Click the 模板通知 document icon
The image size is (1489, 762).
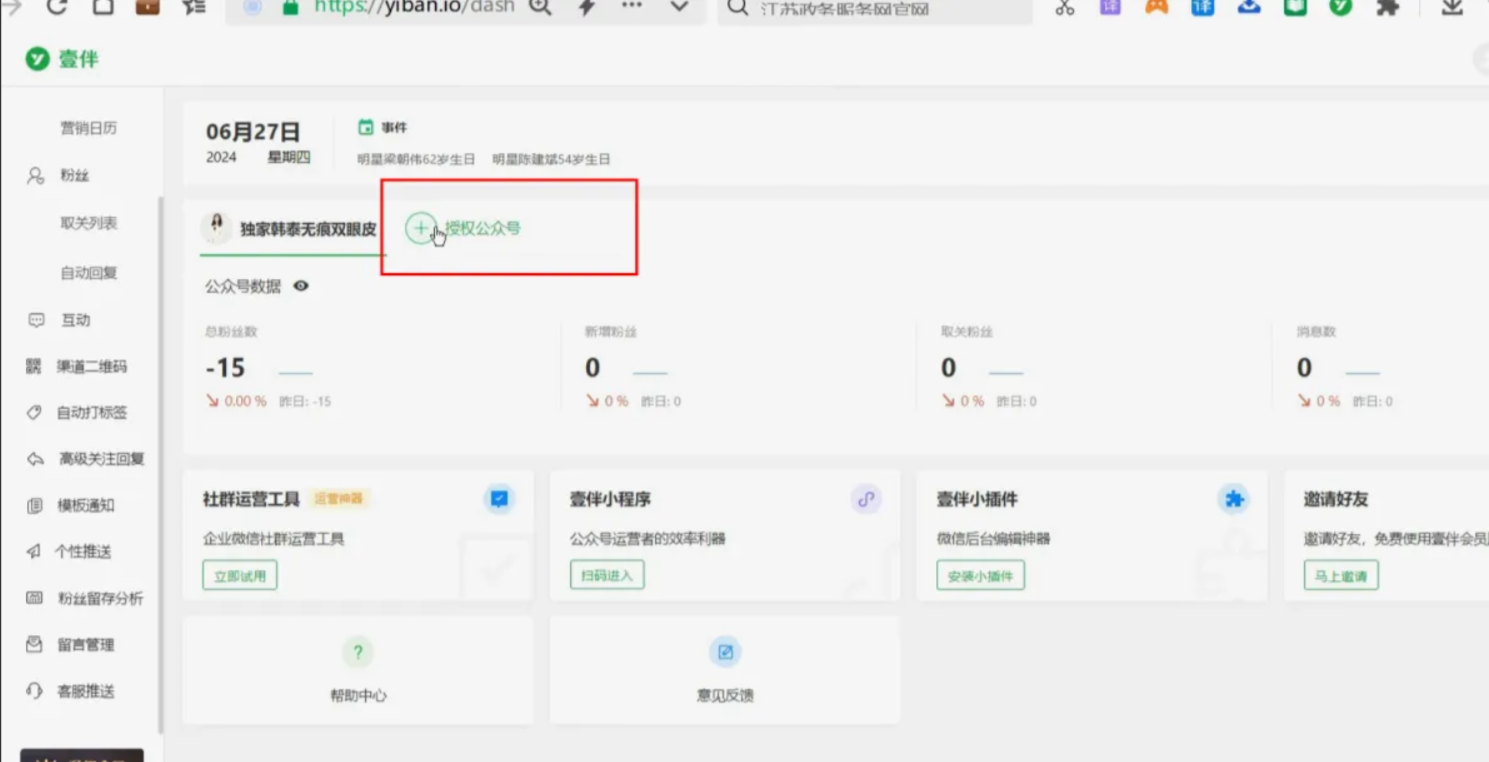35,505
